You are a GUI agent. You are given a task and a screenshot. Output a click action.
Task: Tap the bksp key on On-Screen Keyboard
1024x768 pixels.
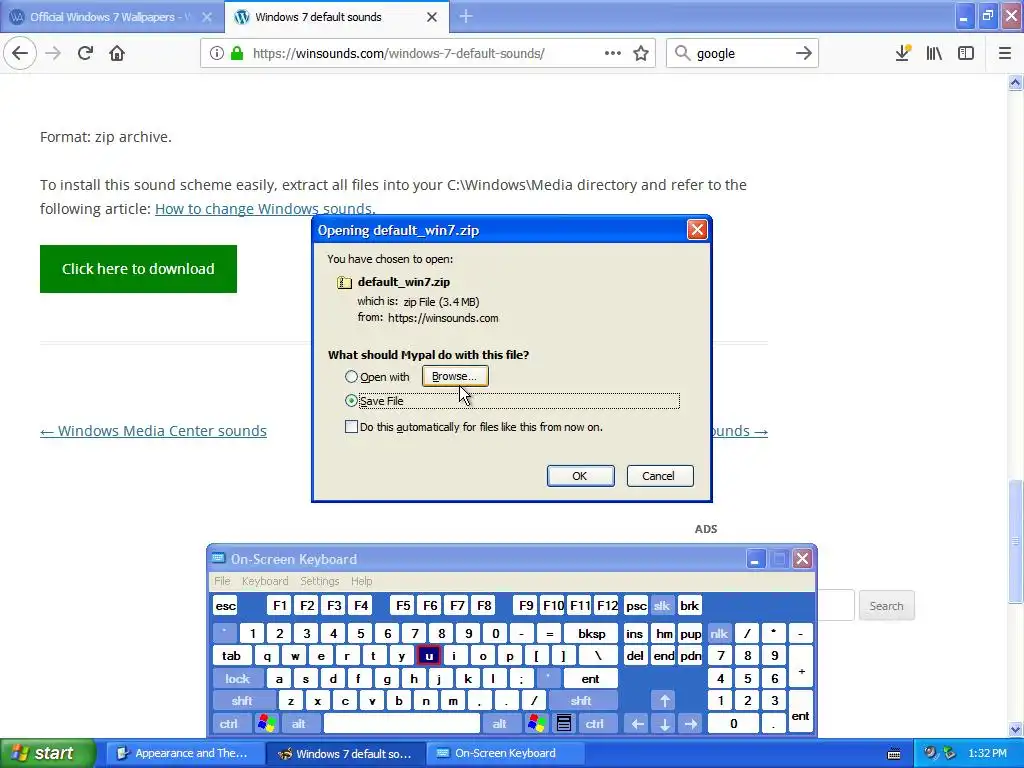click(592, 633)
